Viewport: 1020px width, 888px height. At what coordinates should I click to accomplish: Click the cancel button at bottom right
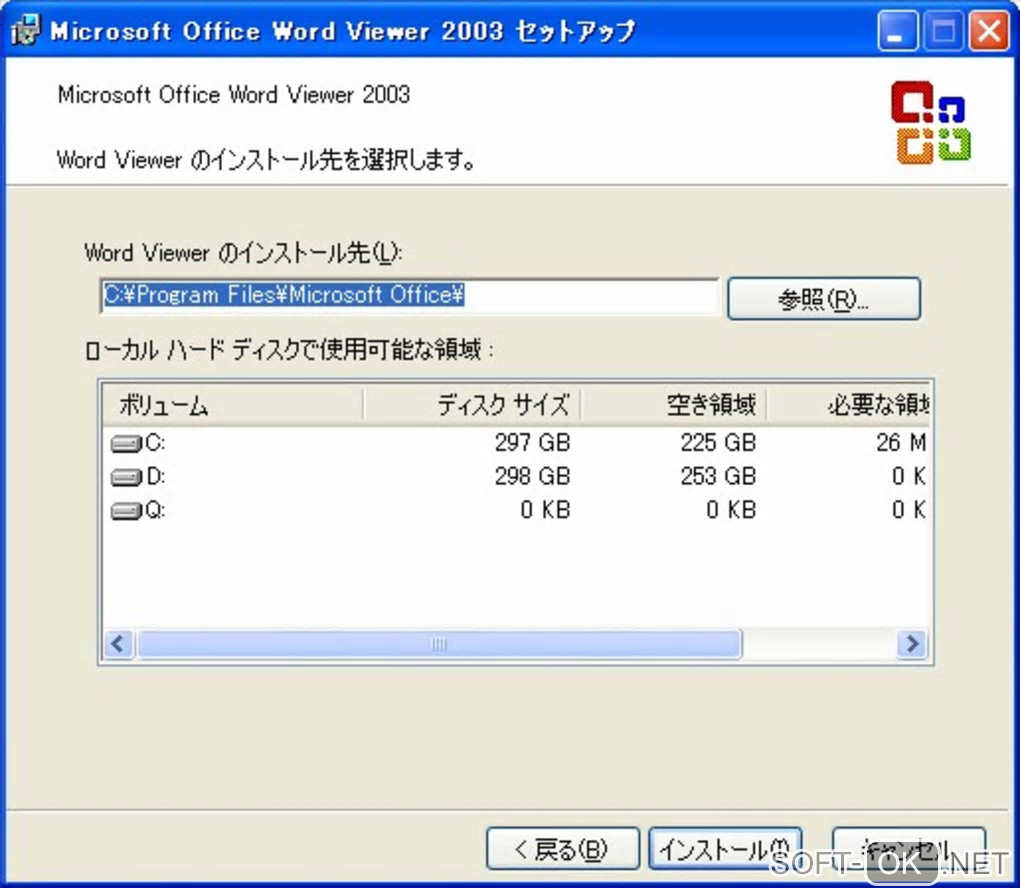pyautogui.click(x=909, y=848)
